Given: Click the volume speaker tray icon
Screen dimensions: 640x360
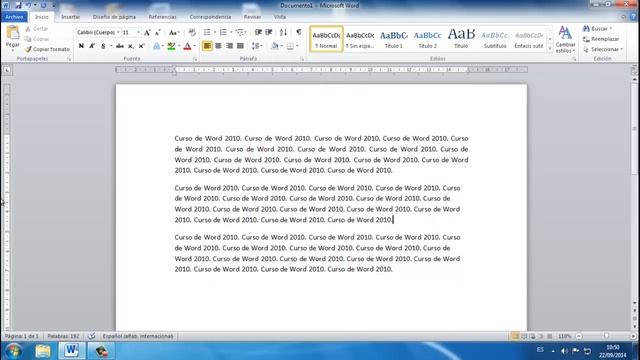Looking at the screenshot, I should point(564,351).
